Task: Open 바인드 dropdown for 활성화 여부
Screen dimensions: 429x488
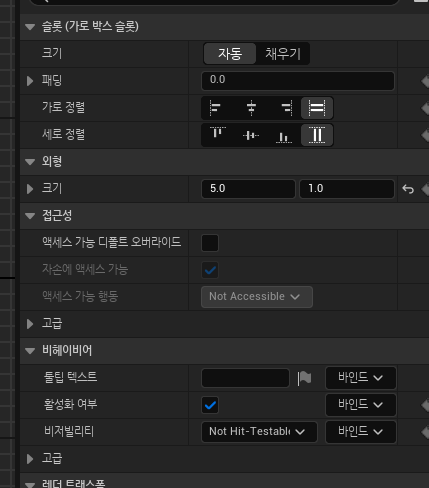Action: pyautogui.click(x=361, y=405)
